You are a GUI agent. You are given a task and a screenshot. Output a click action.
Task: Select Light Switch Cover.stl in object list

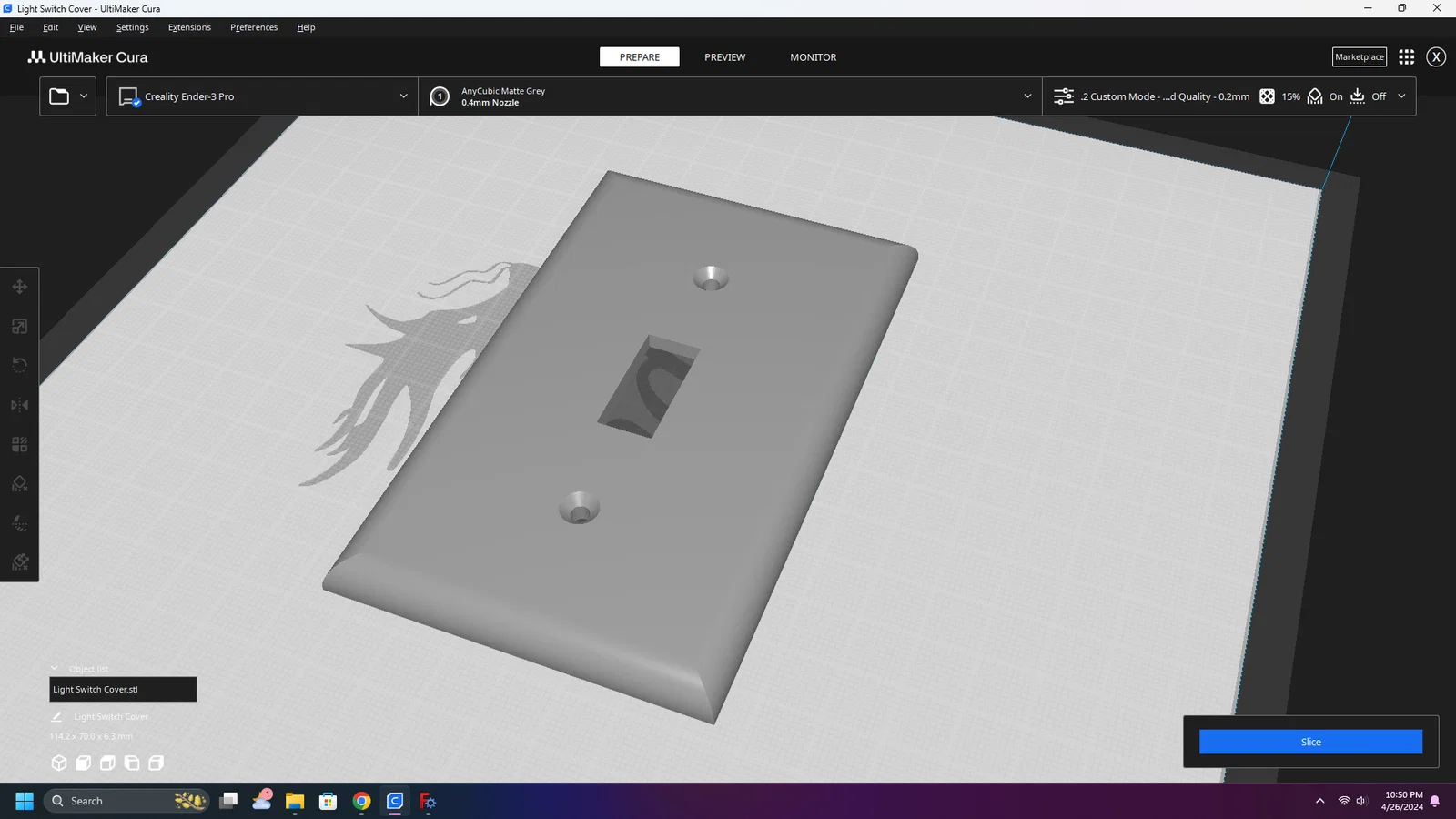123,689
